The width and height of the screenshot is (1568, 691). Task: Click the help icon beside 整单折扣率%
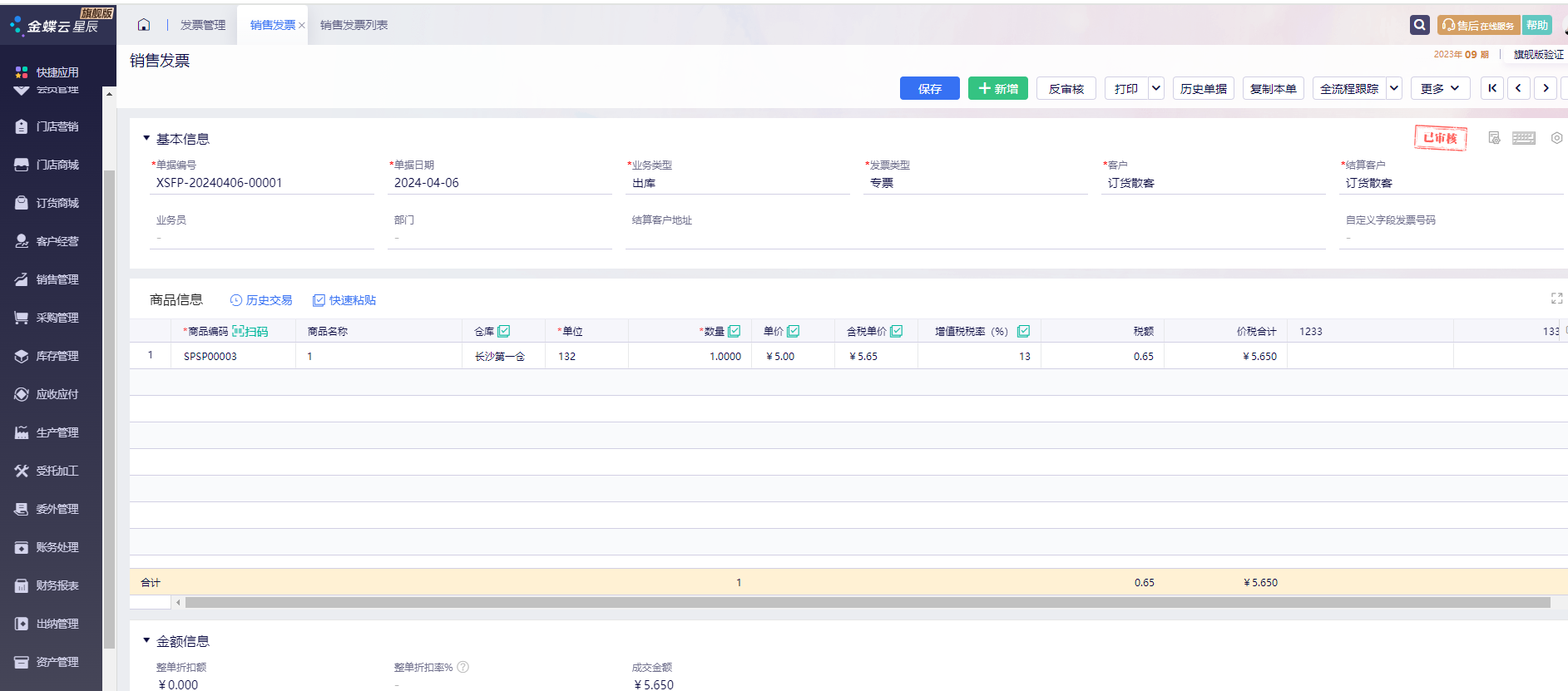(x=463, y=667)
